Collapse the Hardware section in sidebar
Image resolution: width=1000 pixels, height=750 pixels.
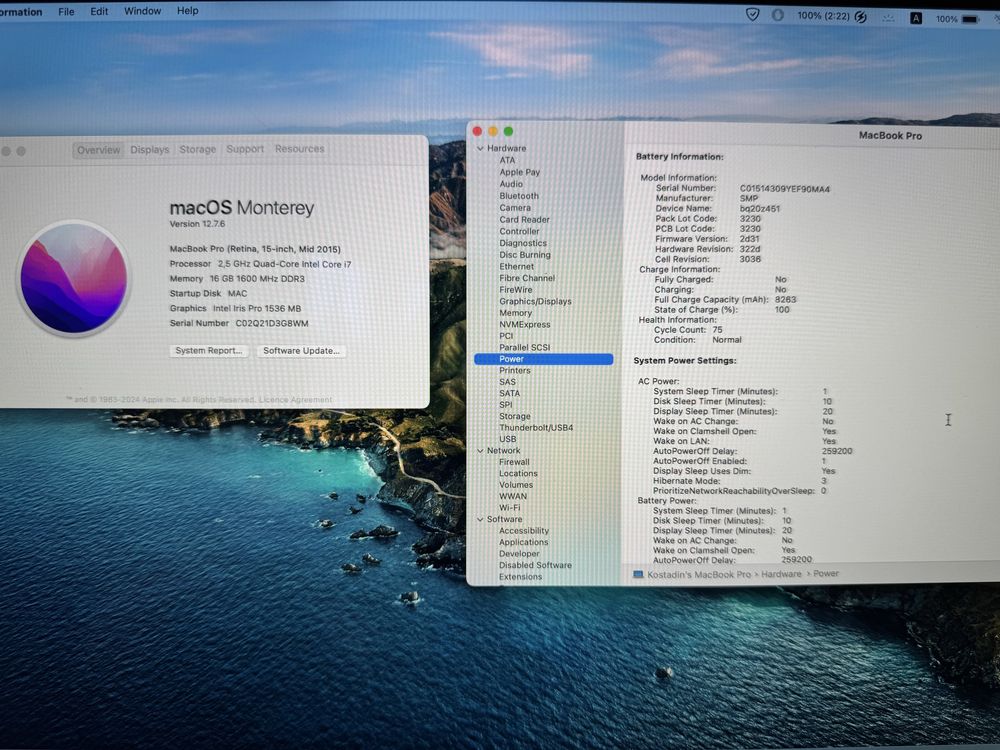pos(480,149)
